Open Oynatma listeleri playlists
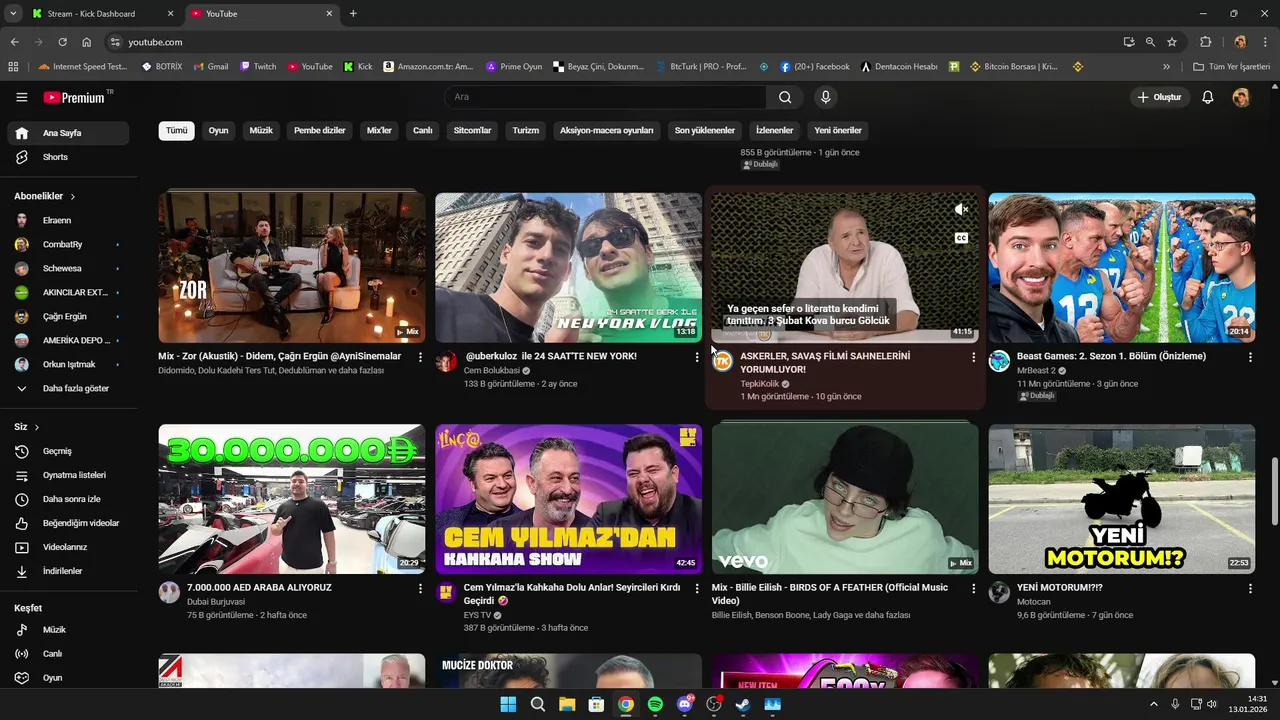1280x720 pixels. point(68,475)
